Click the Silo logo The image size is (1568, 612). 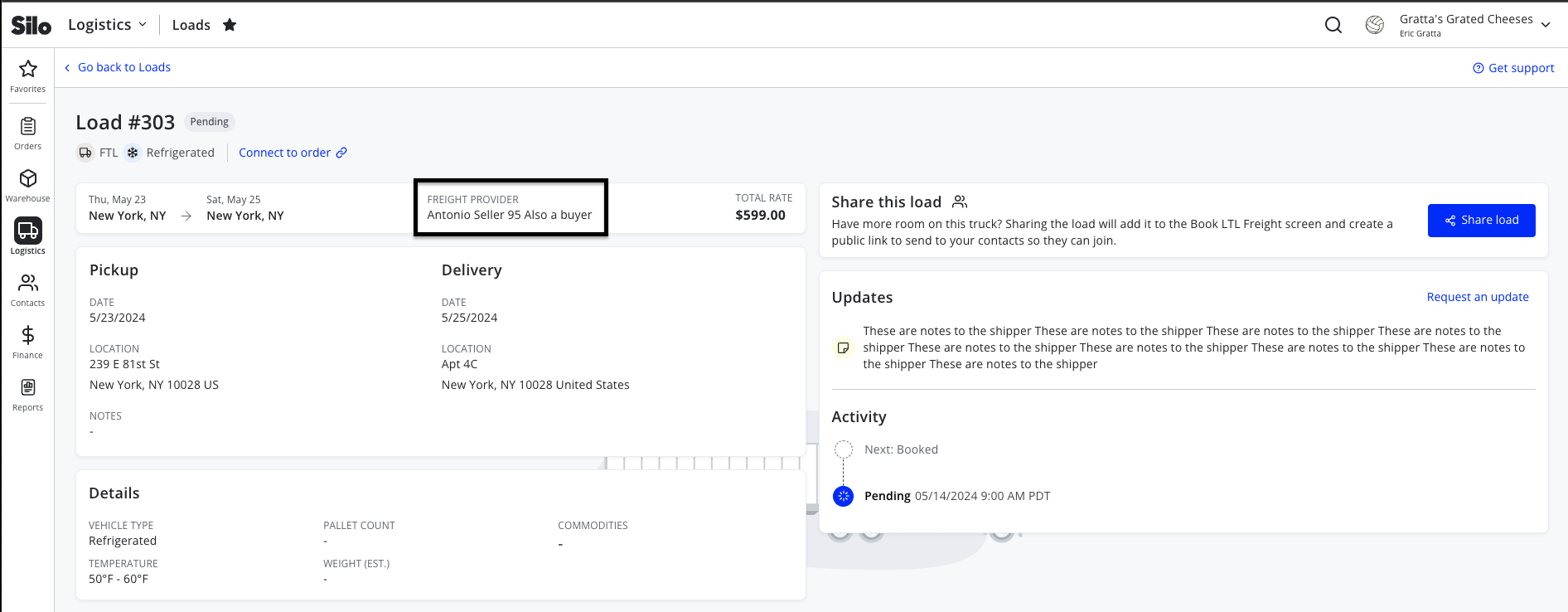coord(31,26)
